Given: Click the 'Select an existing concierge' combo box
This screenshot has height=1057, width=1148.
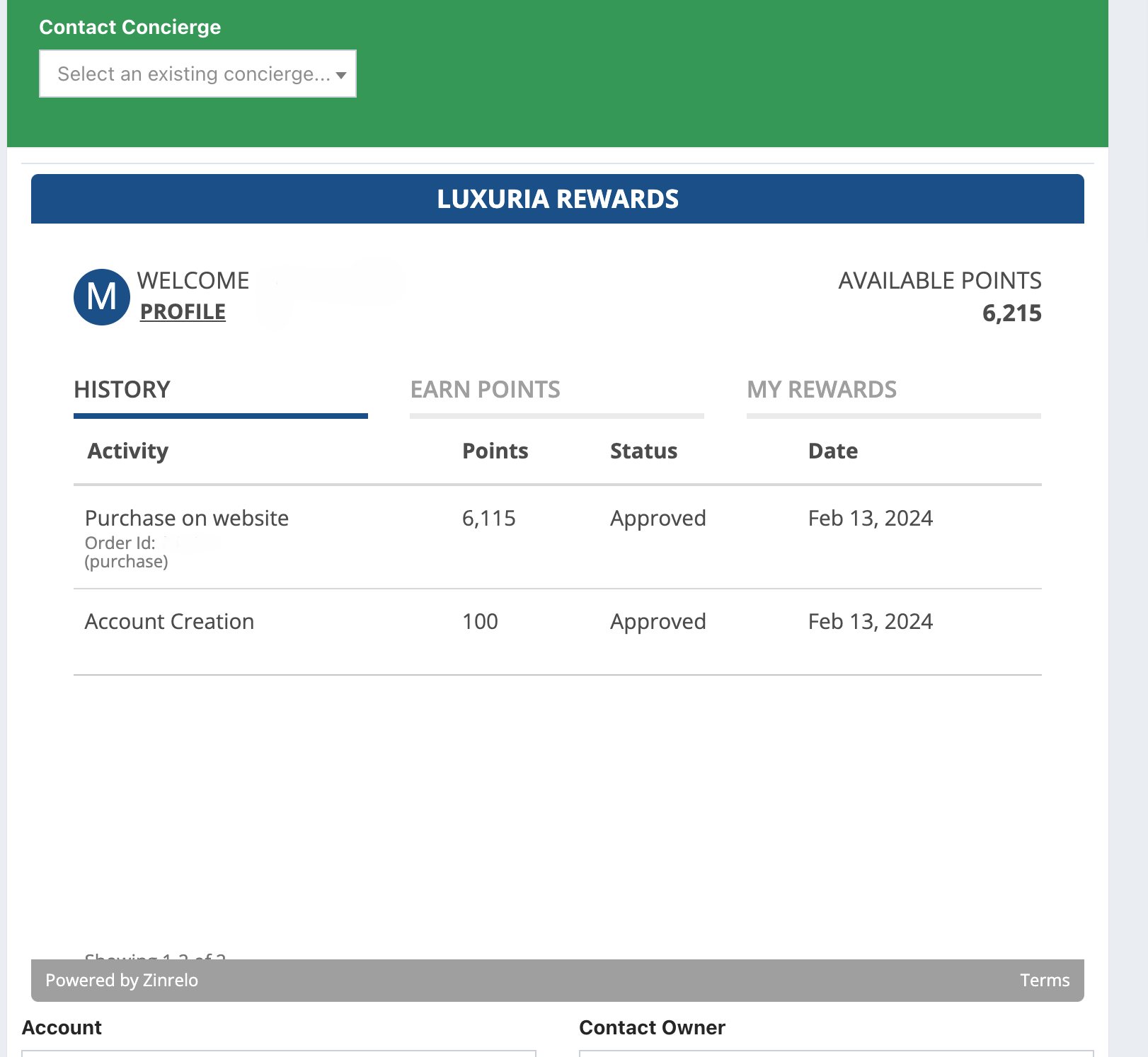Looking at the screenshot, I should (x=191, y=74).
